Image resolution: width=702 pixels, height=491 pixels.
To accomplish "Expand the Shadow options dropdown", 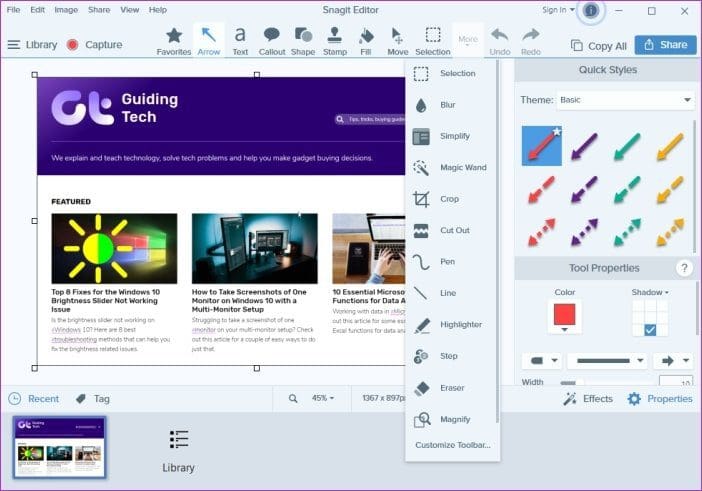I will tap(650, 292).
